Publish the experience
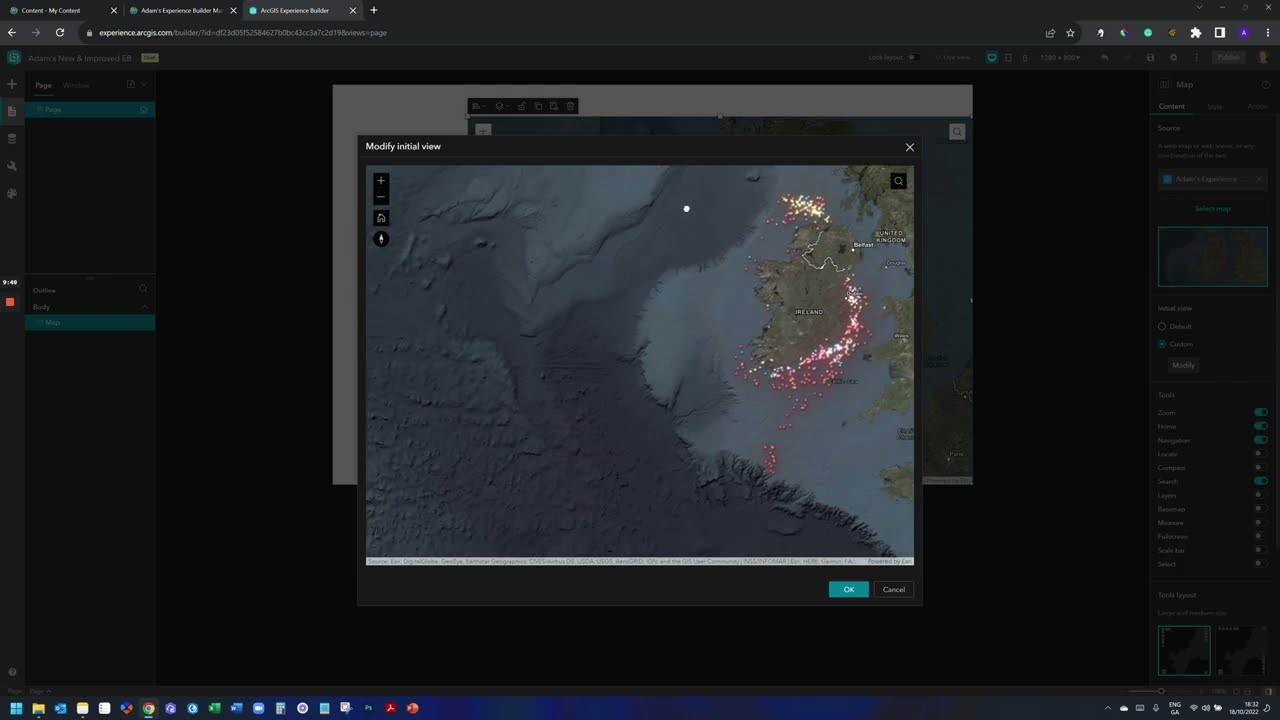 1229,57
